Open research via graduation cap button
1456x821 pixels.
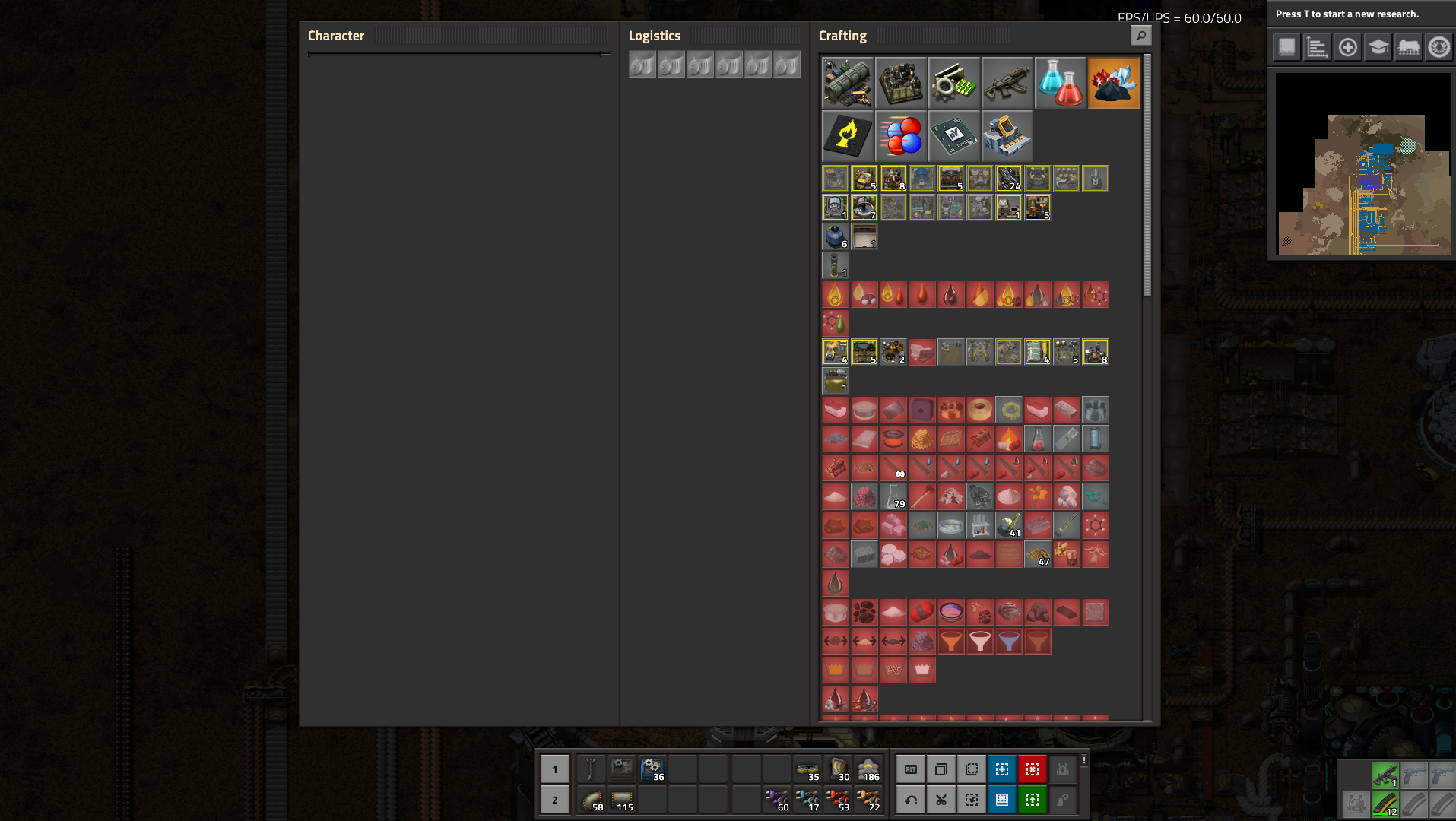[x=1378, y=47]
